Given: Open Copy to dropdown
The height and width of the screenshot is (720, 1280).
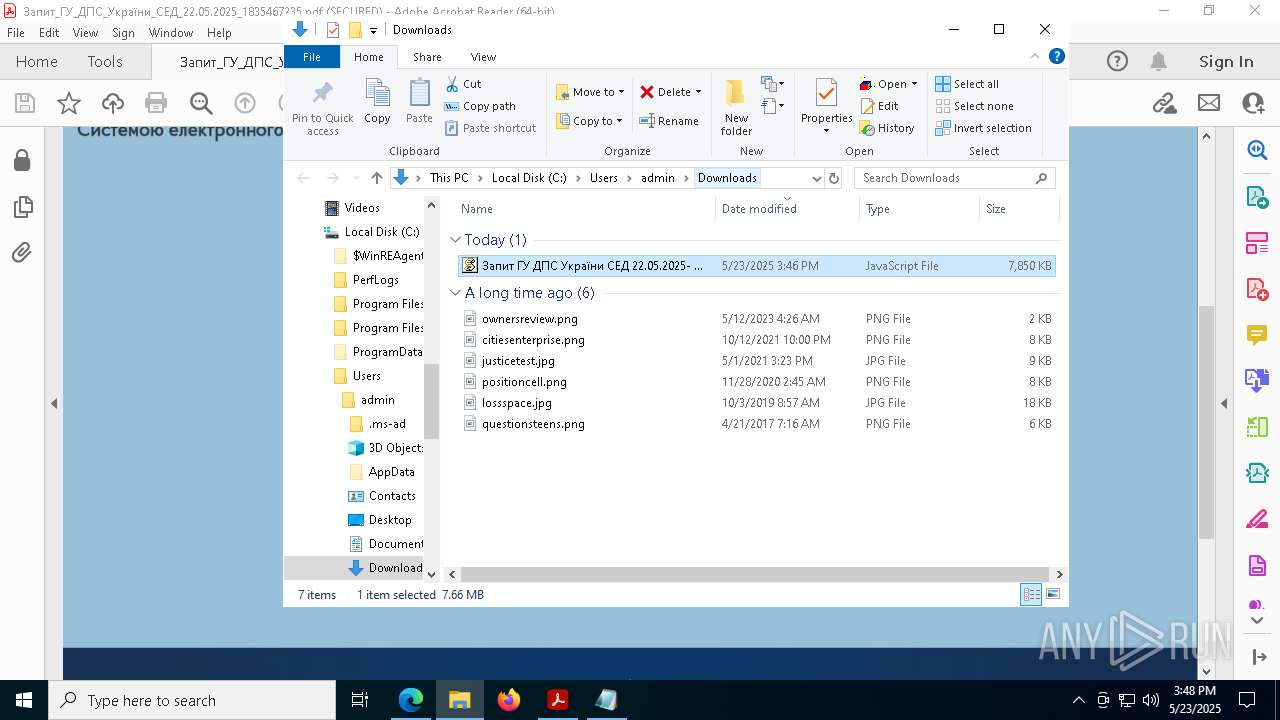Looking at the screenshot, I should [589, 121].
